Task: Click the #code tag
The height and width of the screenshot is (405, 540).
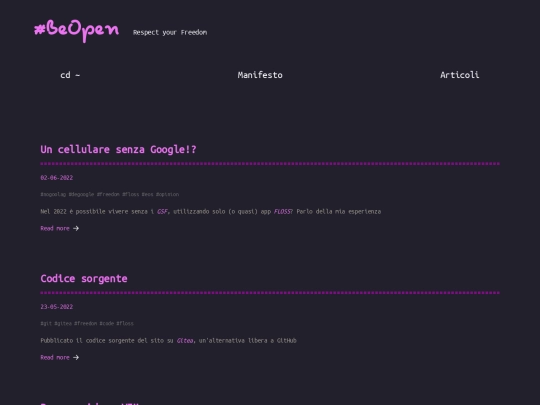Action: 106,323
